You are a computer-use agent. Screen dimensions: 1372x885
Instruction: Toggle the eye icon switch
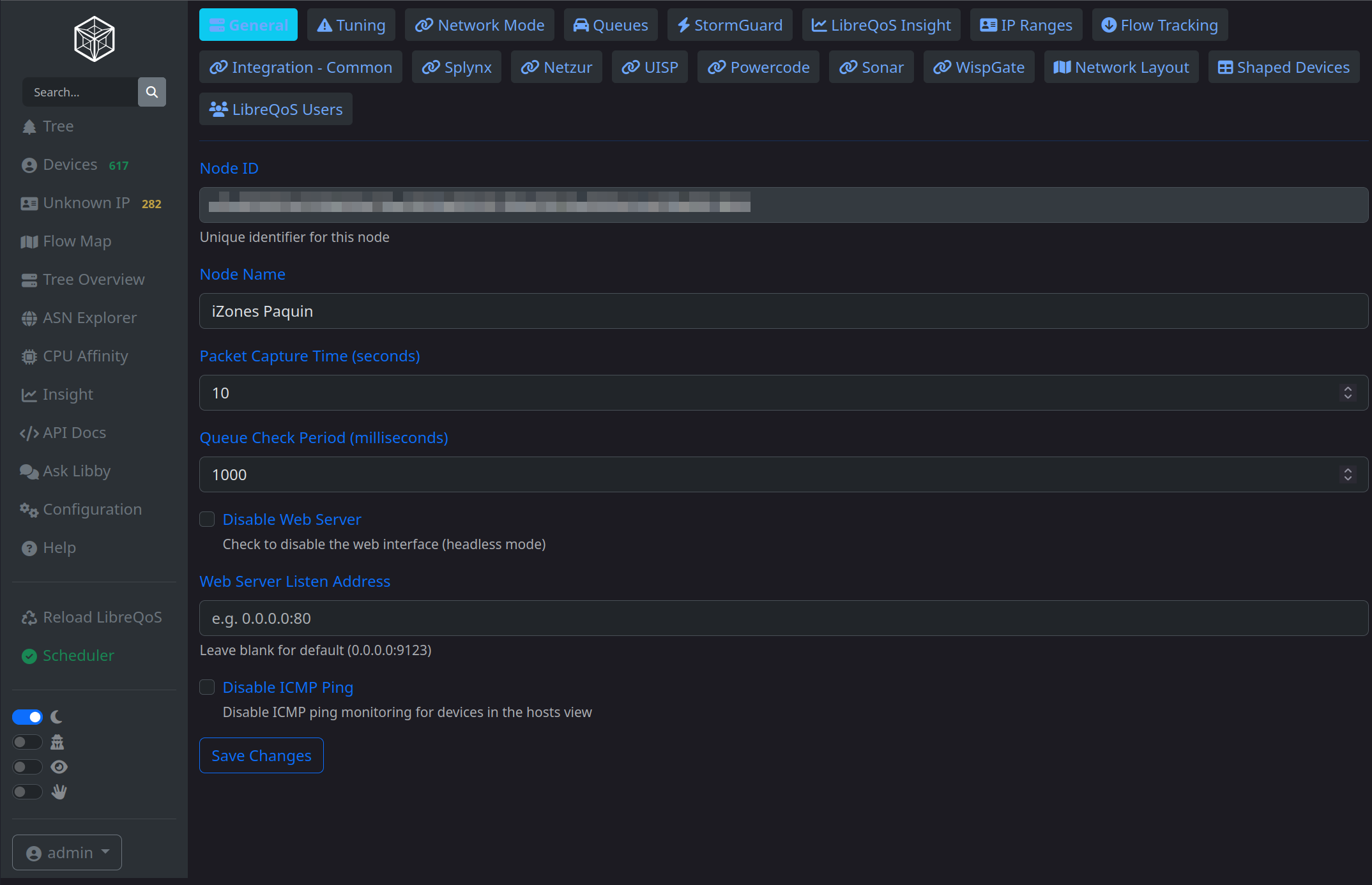(27, 767)
